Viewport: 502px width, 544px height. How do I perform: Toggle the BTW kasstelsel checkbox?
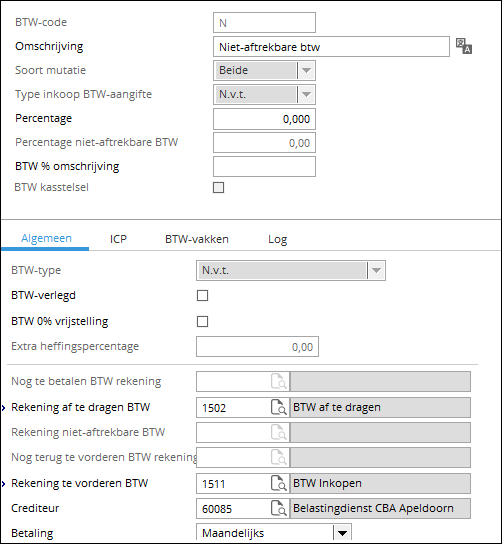[x=218, y=188]
